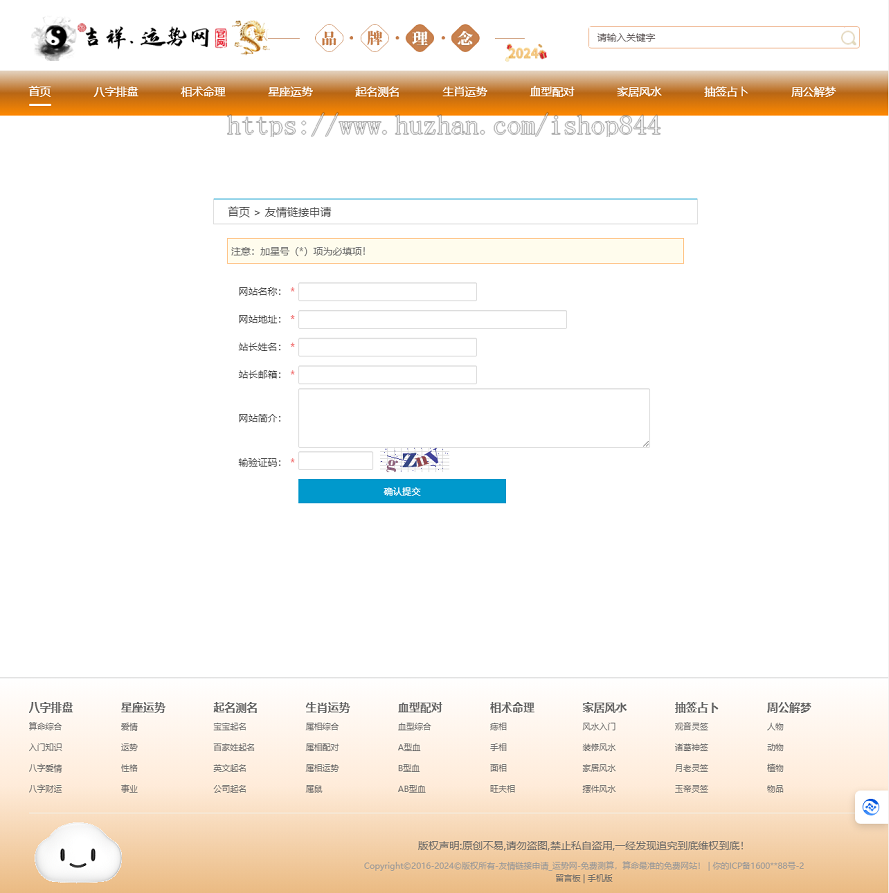889x893 pixels.
Task: Open the 旺夫相 footer link
Action: [502, 789]
